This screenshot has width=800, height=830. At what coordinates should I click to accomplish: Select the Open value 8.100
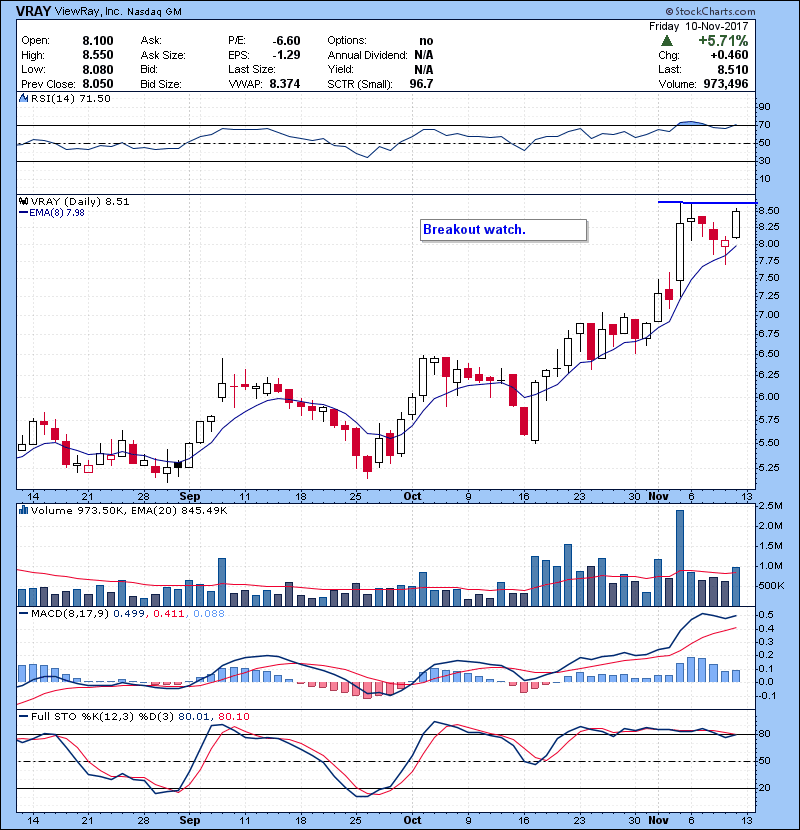click(x=98, y=41)
